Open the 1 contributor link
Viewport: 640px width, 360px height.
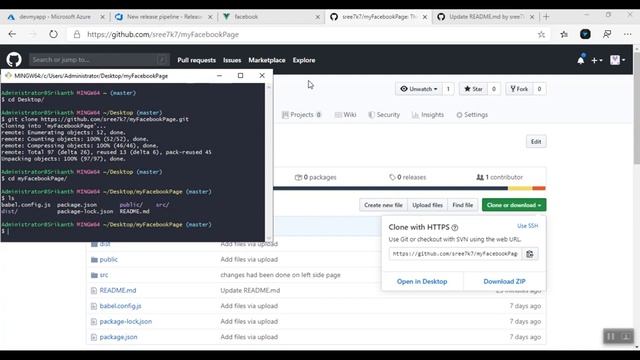point(500,177)
